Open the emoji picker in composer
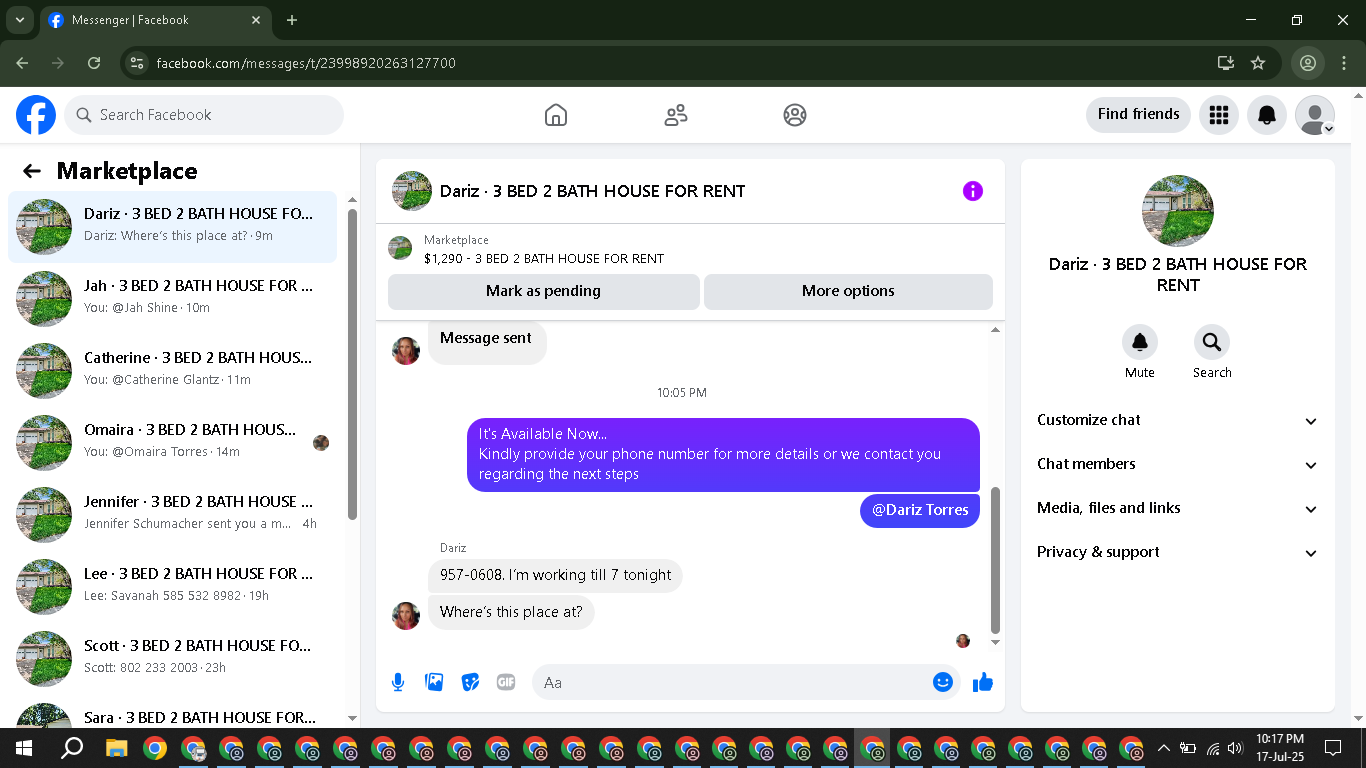 tap(942, 682)
